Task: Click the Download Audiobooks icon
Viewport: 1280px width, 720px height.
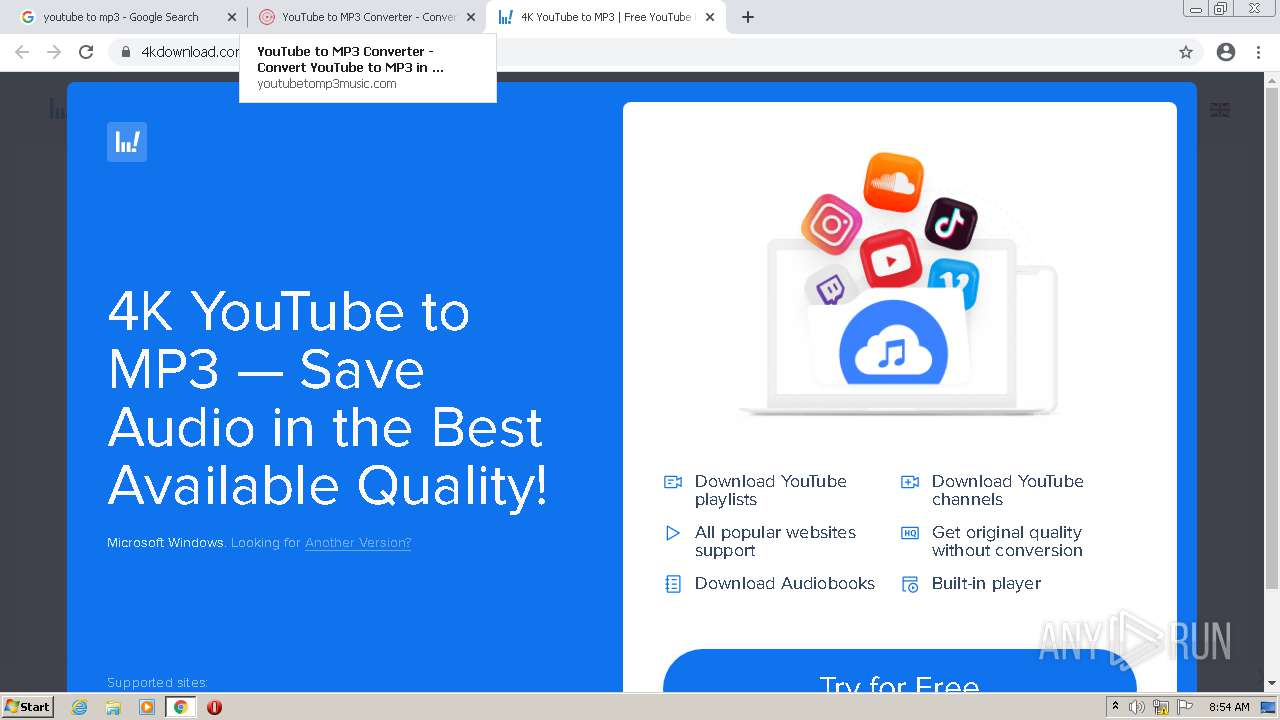Action: [673, 584]
